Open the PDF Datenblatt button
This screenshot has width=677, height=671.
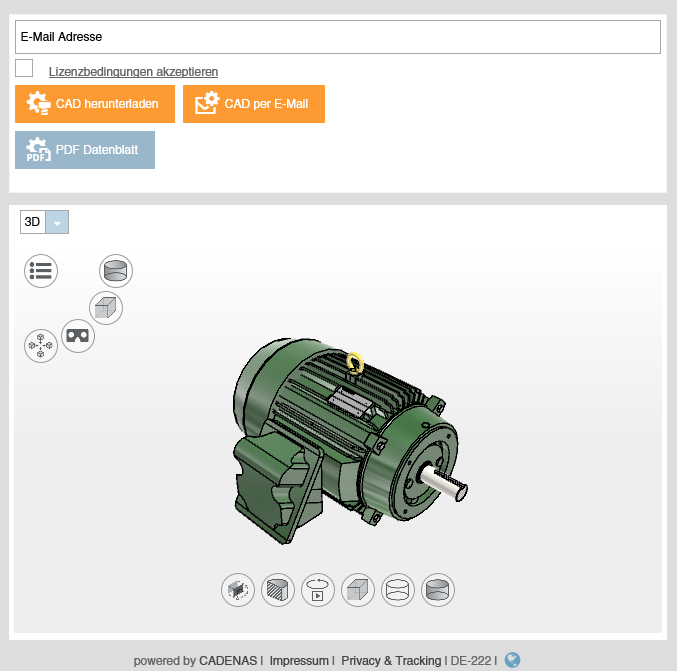(85, 150)
